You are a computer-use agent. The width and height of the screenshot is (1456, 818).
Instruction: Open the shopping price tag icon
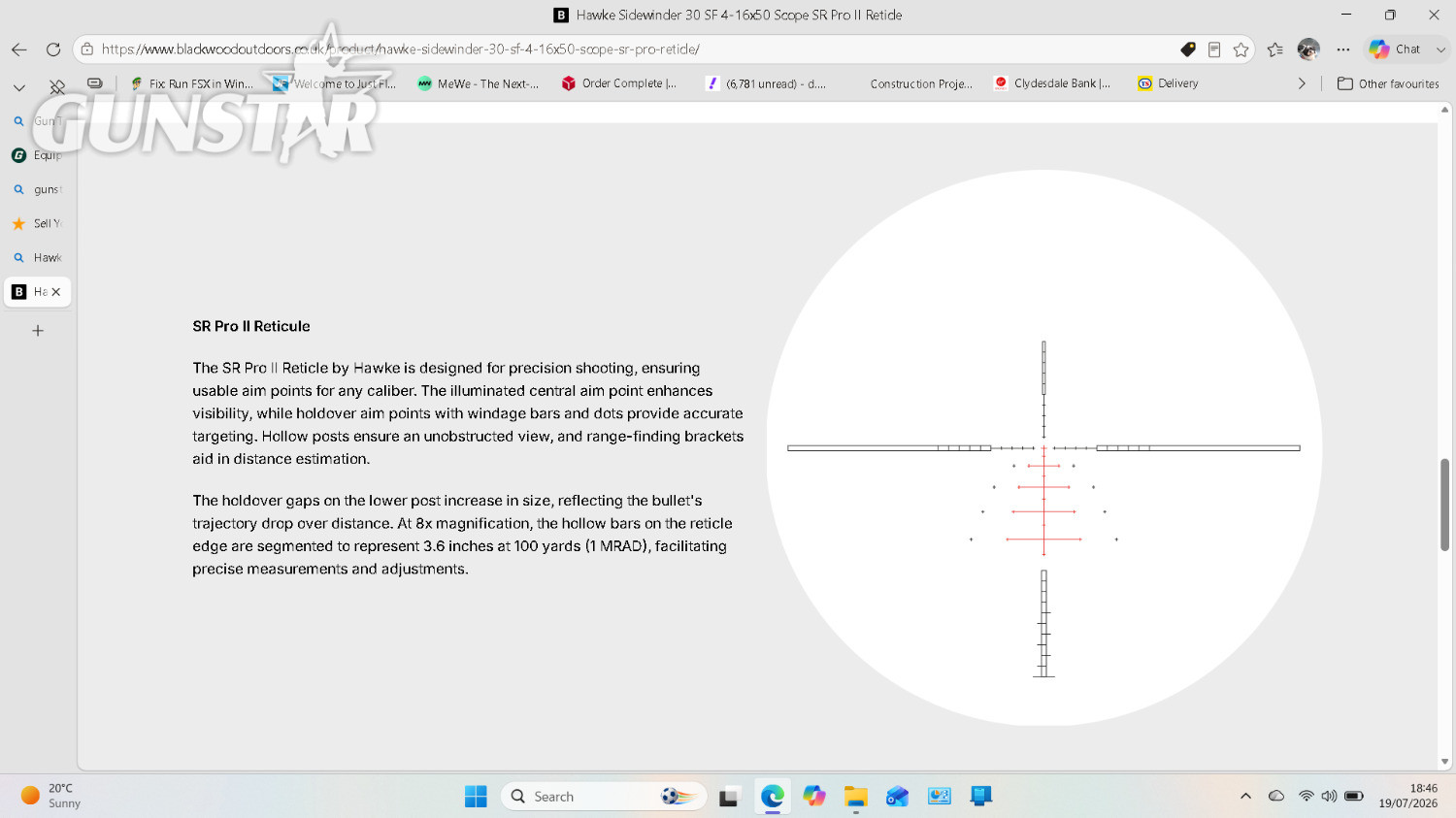(x=1187, y=49)
